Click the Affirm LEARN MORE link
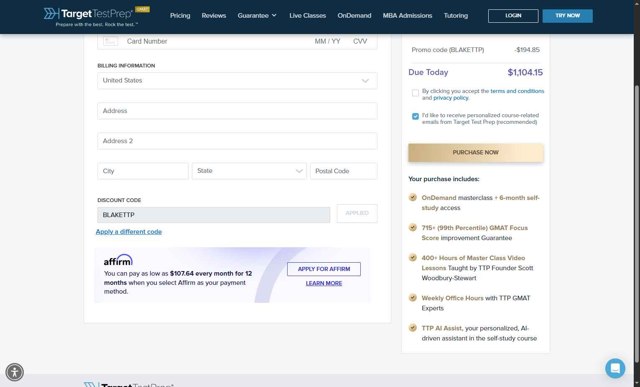 pyautogui.click(x=324, y=283)
